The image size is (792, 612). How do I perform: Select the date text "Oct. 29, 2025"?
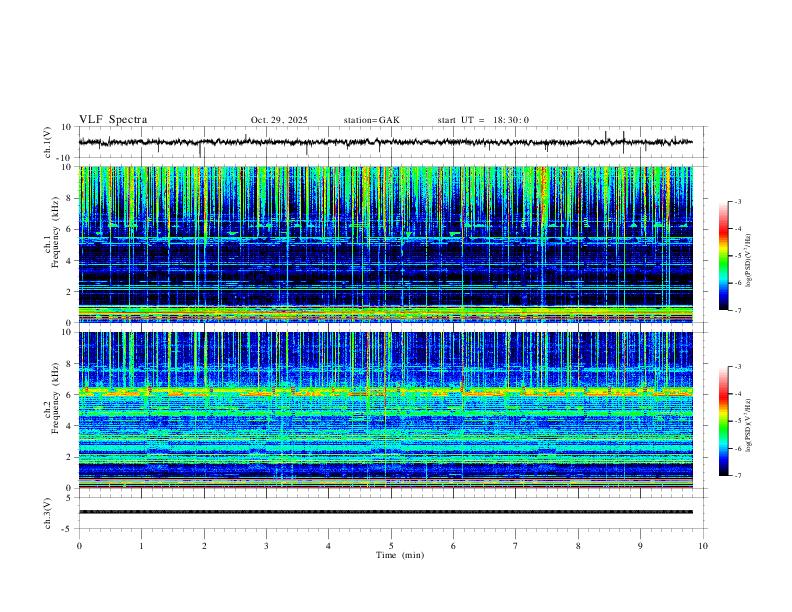coord(279,120)
